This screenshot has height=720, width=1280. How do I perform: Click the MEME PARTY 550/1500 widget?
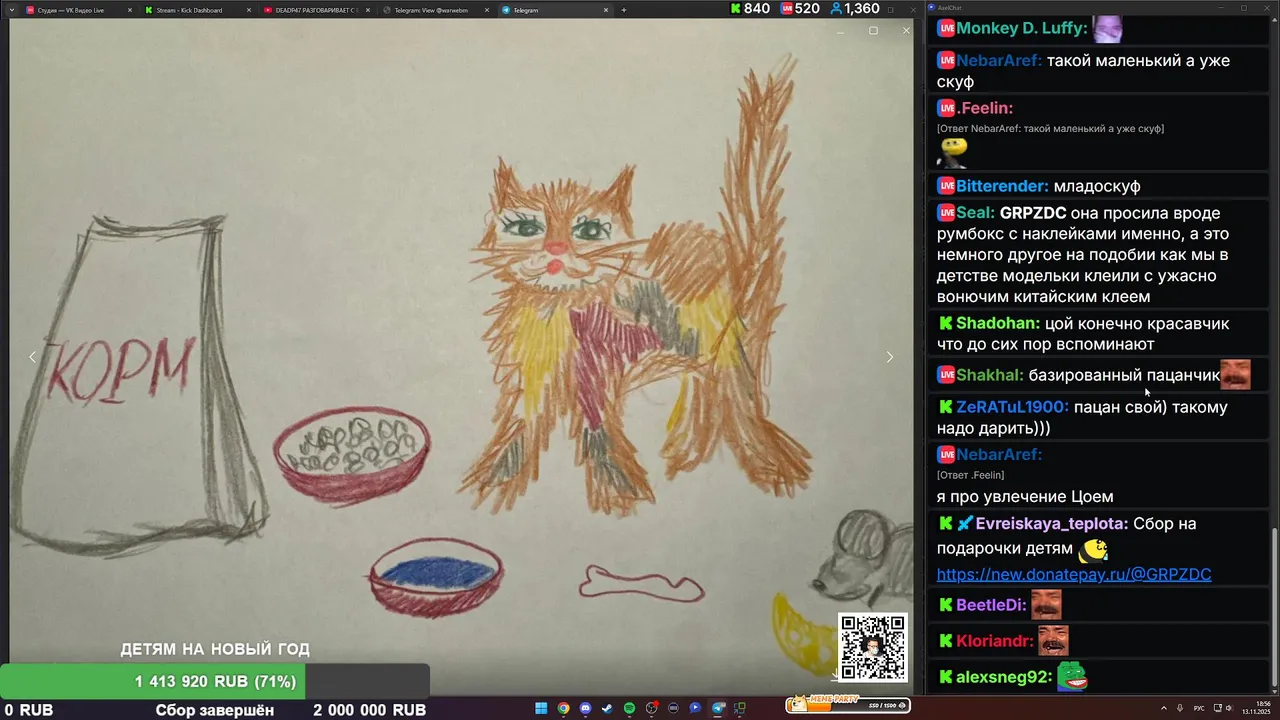pos(847,704)
